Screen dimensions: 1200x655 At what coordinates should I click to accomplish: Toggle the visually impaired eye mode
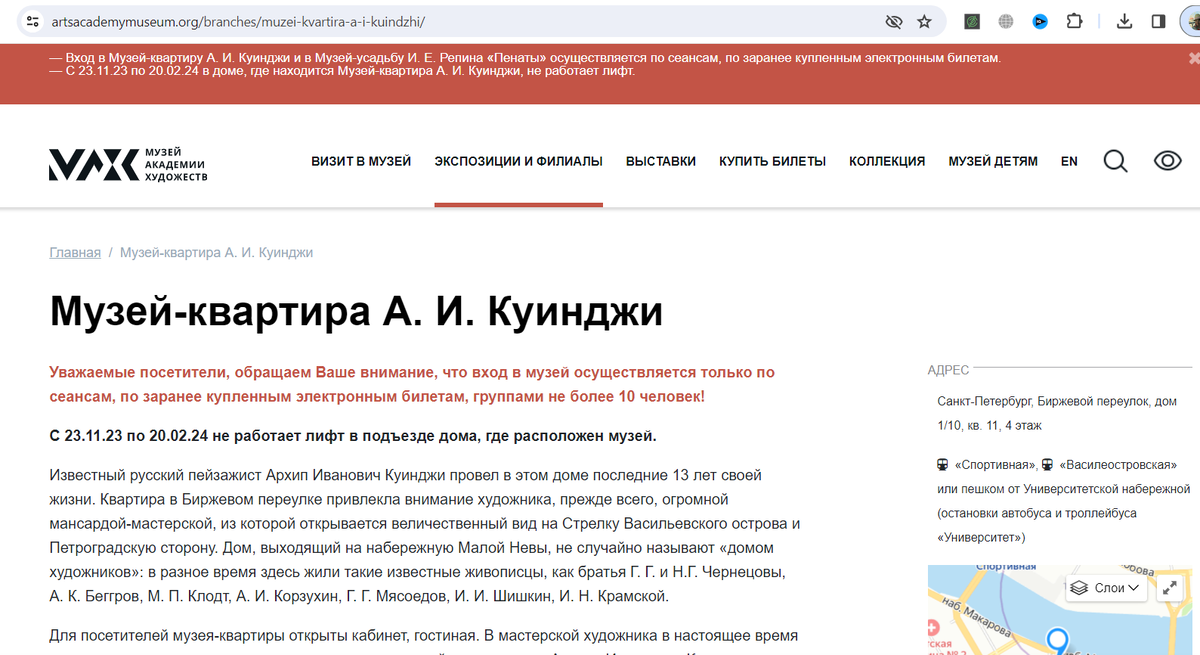pyautogui.click(x=1168, y=161)
